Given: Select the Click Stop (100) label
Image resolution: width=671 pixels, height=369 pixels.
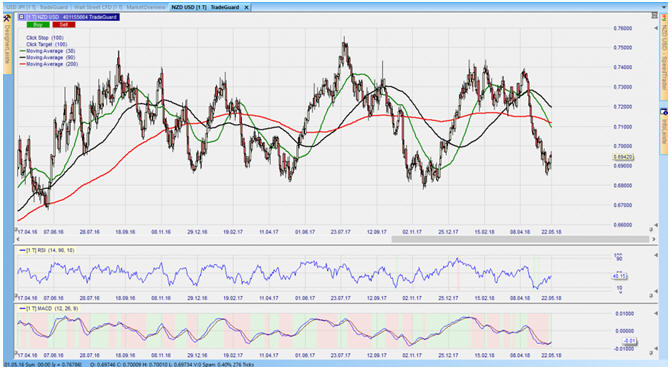Looking at the screenshot, I should coord(45,38).
